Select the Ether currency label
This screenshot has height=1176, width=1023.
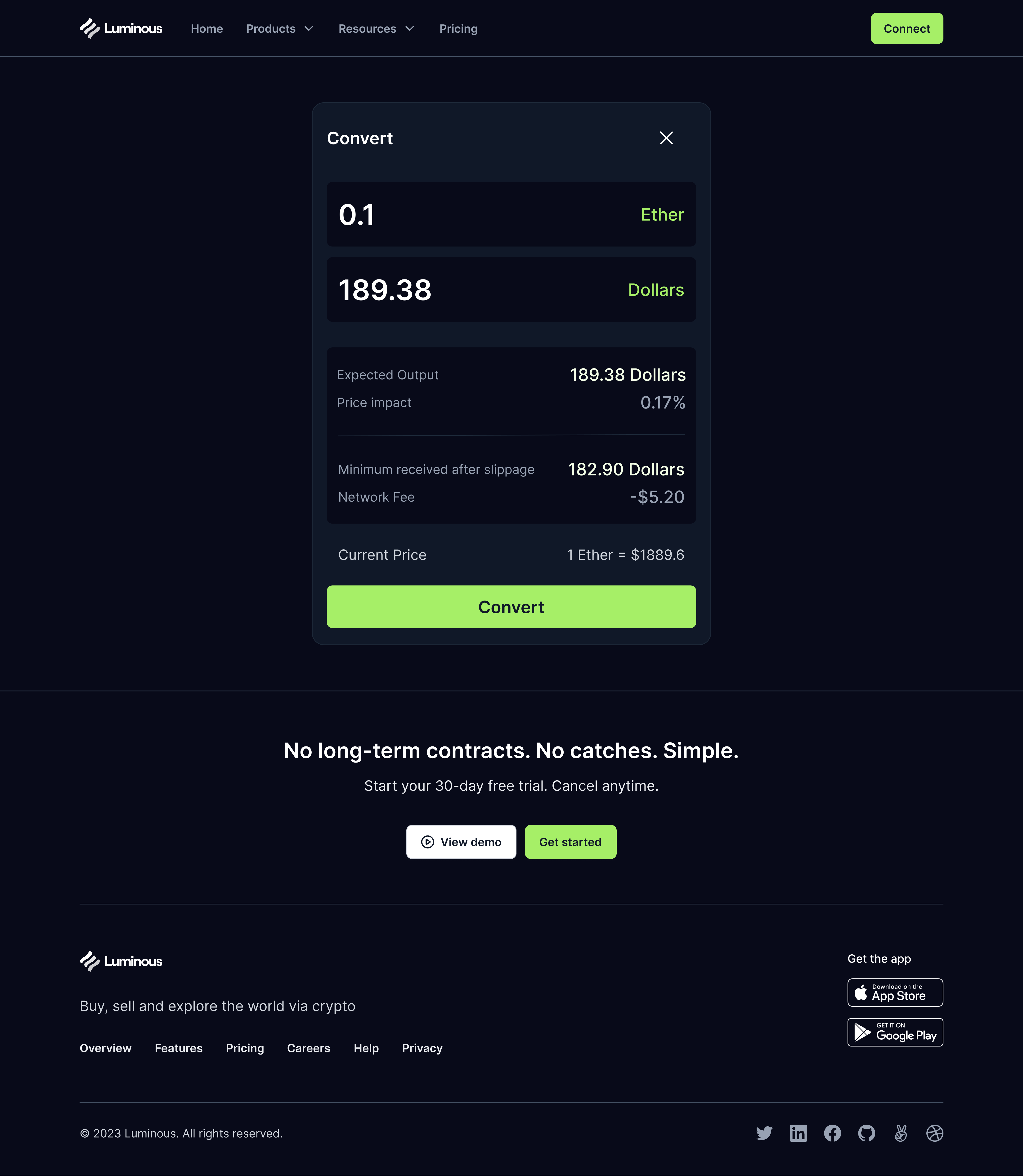[662, 215]
